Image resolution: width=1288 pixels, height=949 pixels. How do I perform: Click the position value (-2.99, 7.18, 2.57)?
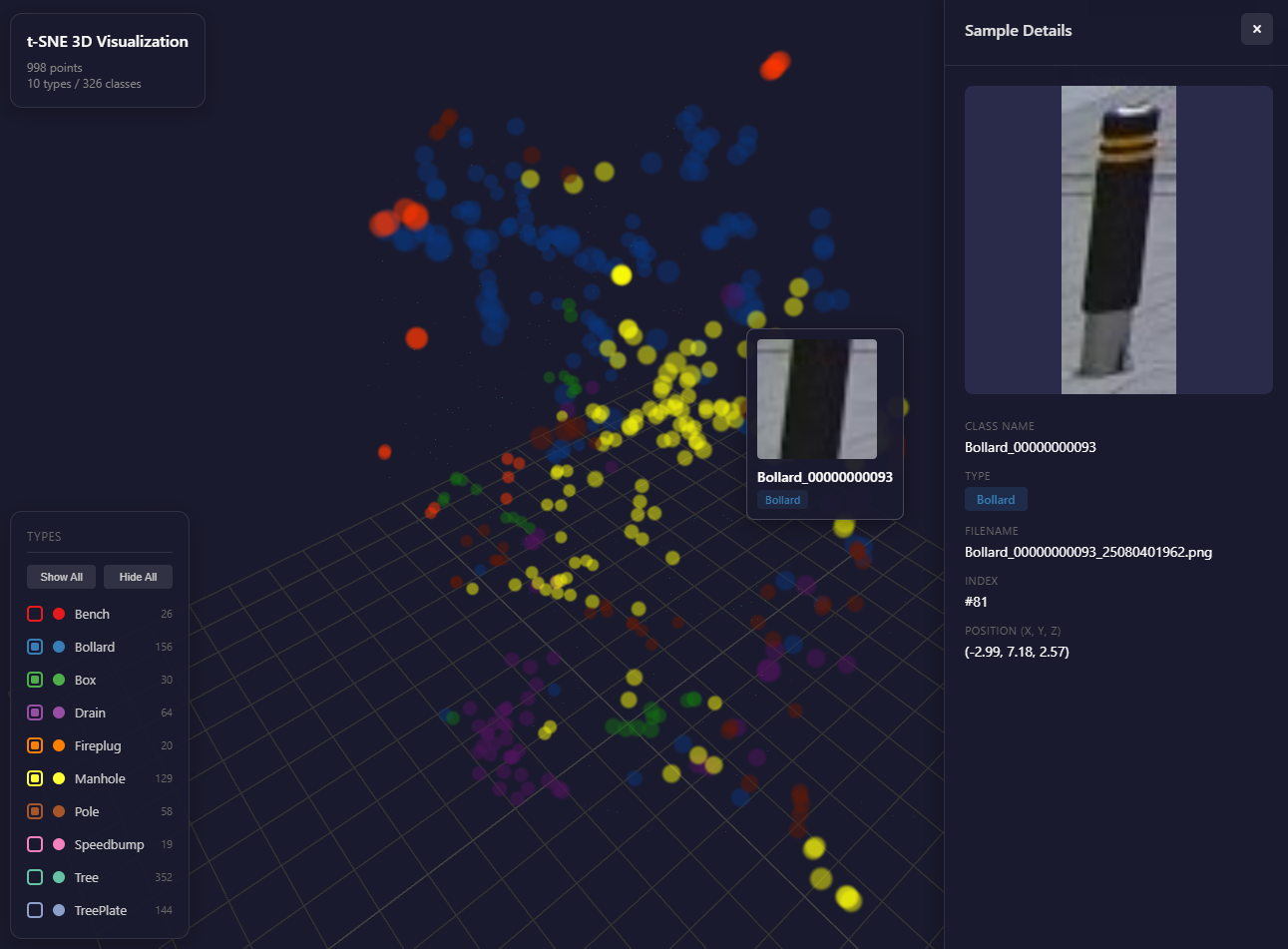coord(1017,652)
